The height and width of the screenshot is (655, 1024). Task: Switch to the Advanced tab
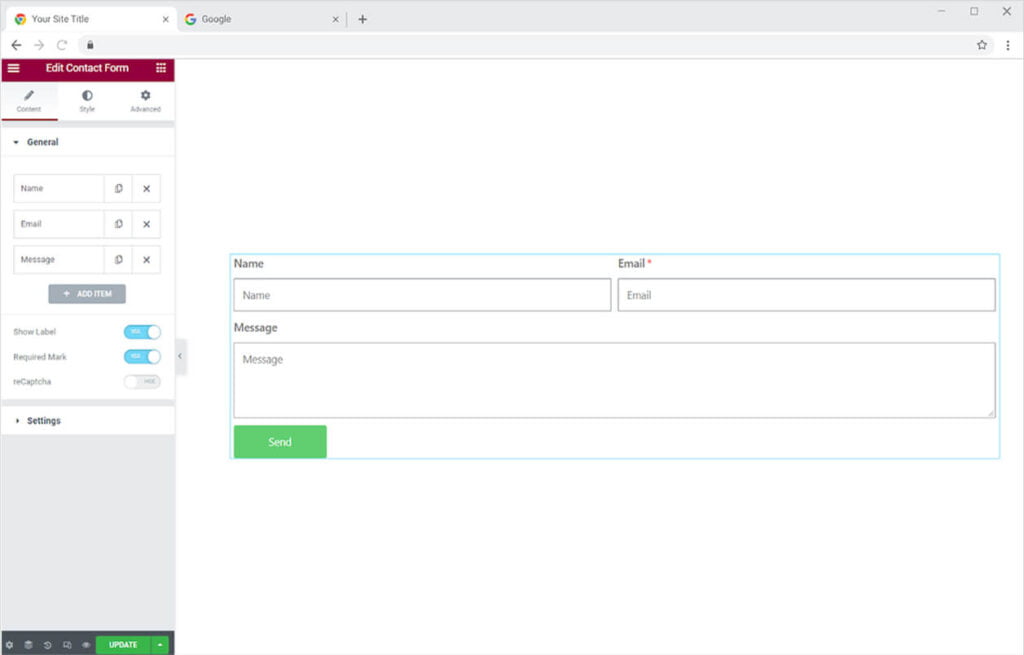[x=145, y=101]
